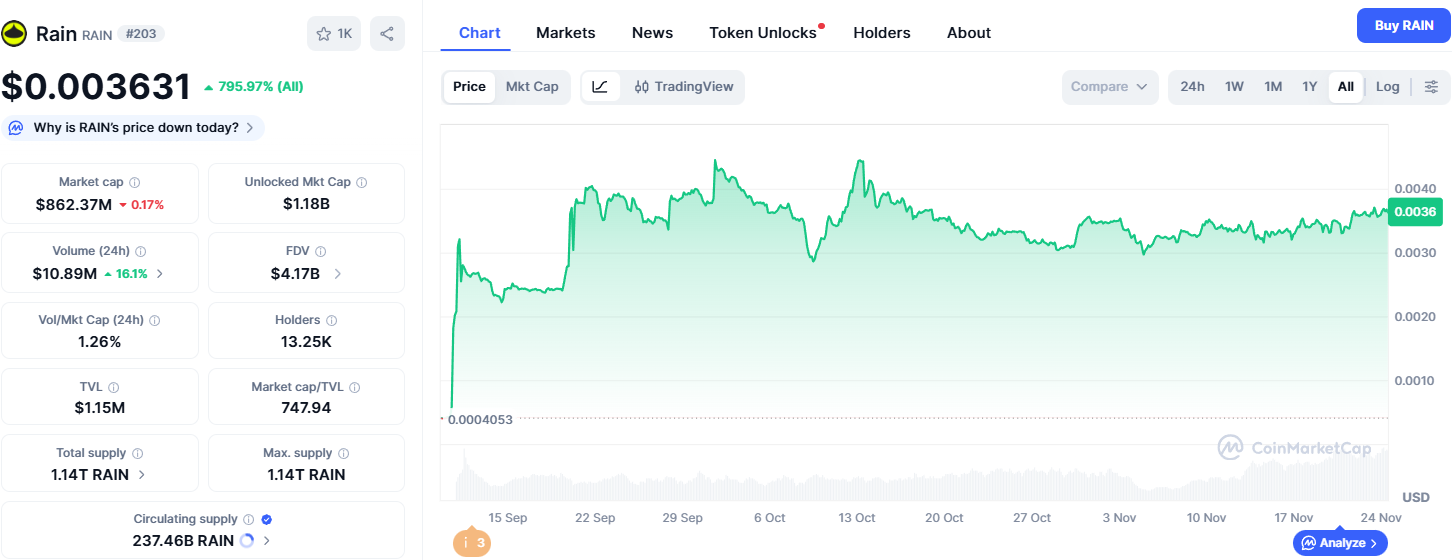Select the 24h time range

pos(1192,87)
